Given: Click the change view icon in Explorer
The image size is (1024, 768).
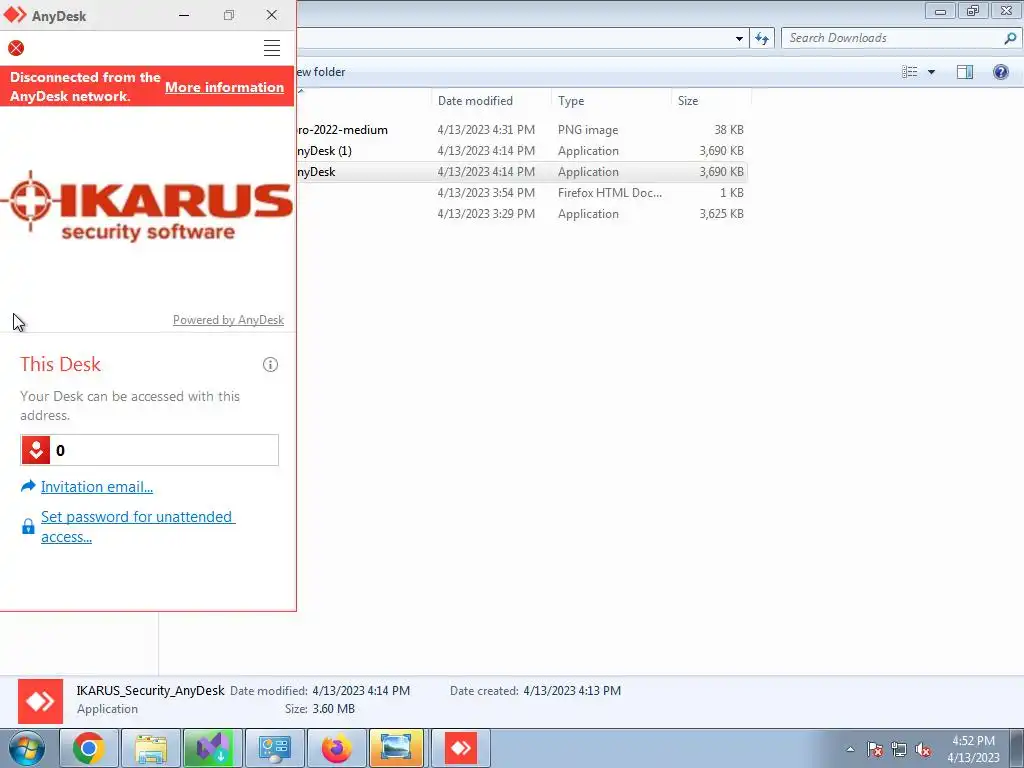Looking at the screenshot, I should pyautogui.click(x=910, y=72).
